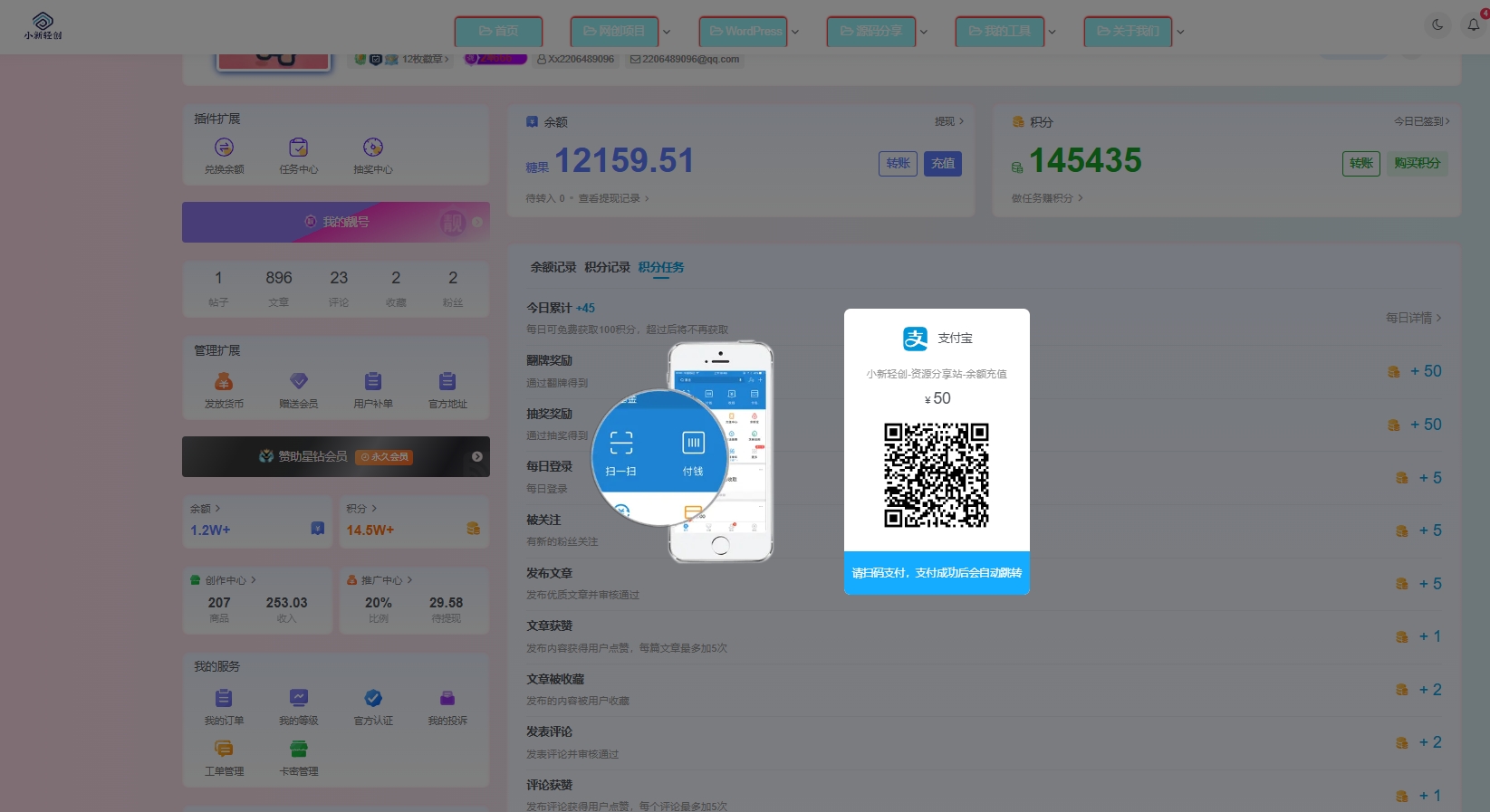
Task: Expand the 源码分享 dropdown chevron
Action: point(924,32)
